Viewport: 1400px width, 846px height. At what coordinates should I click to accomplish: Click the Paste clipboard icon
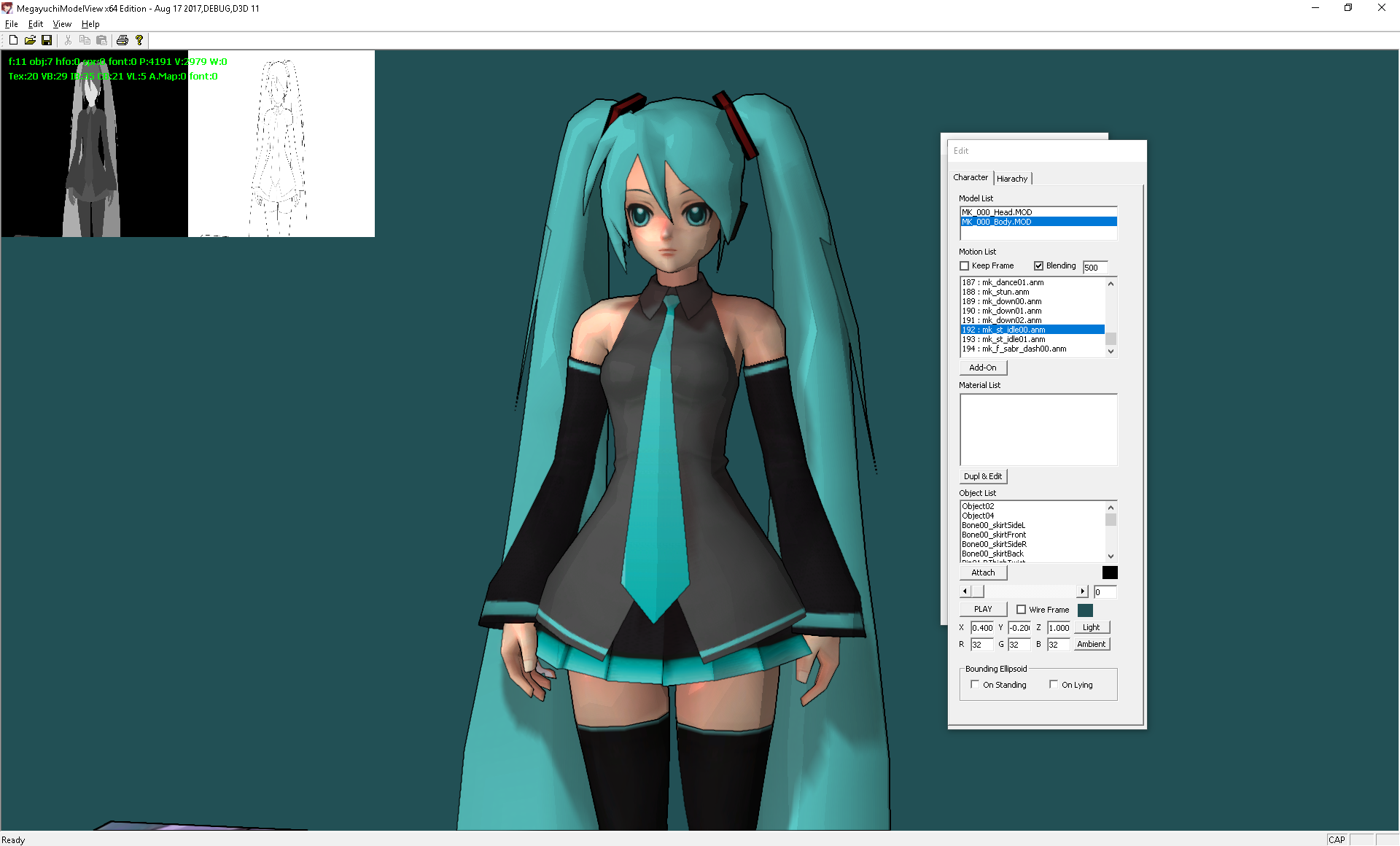coord(101,40)
